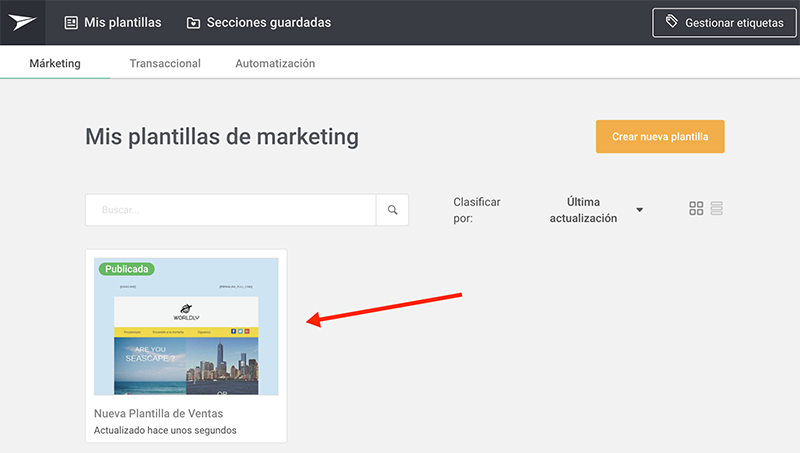Viewport: 800px width, 453px height.
Task: Open the Última actualización sort option
Action: pyautogui.click(x=583, y=210)
